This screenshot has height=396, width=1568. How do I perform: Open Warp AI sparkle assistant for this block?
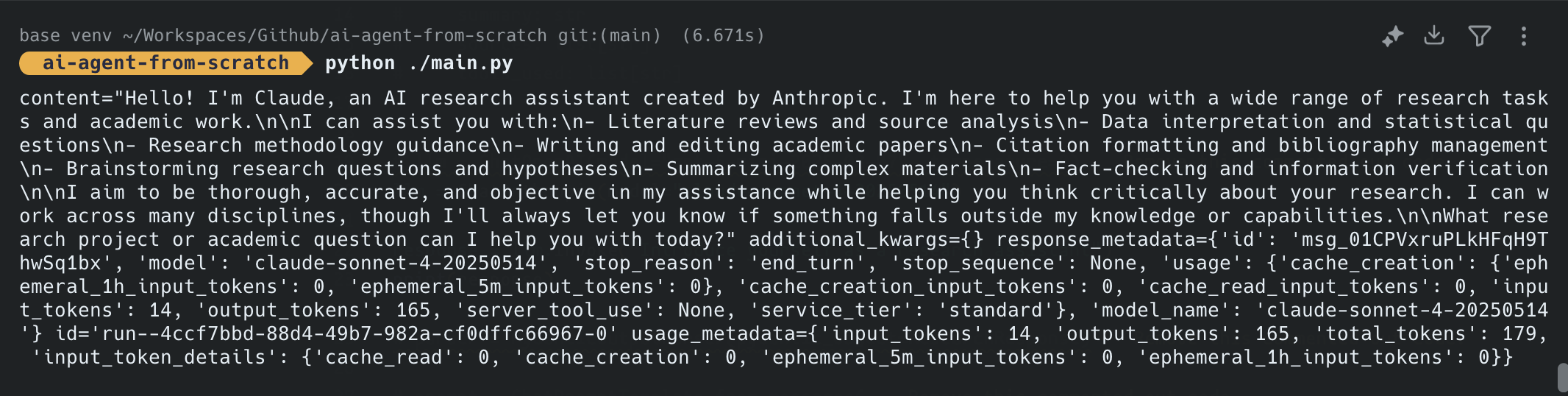(x=1392, y=36)
